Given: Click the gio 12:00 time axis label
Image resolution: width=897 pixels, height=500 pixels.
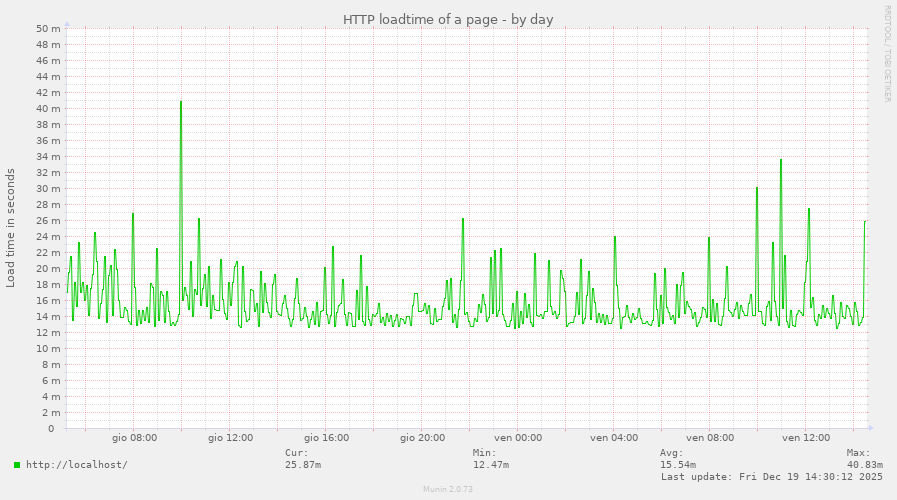Looking at the screenshot, I should coord(231,438).
